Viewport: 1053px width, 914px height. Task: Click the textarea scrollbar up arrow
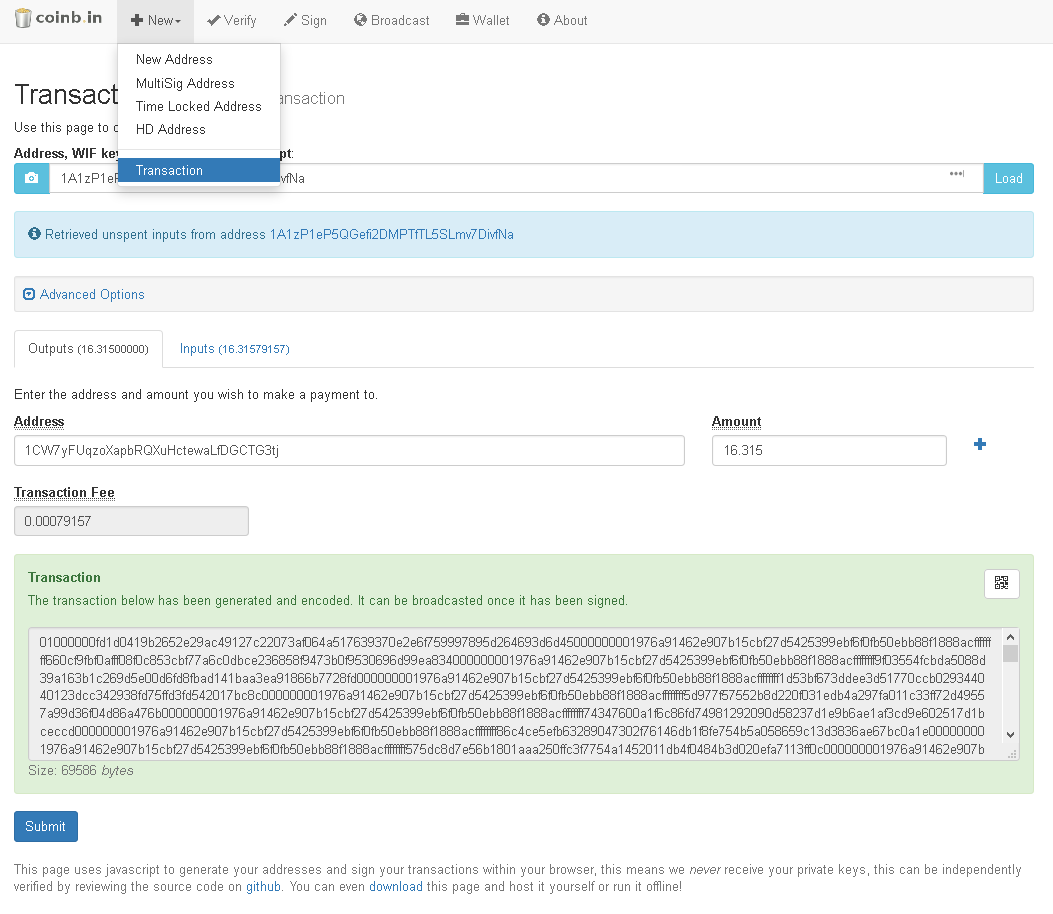click(x=1010, y=636)
